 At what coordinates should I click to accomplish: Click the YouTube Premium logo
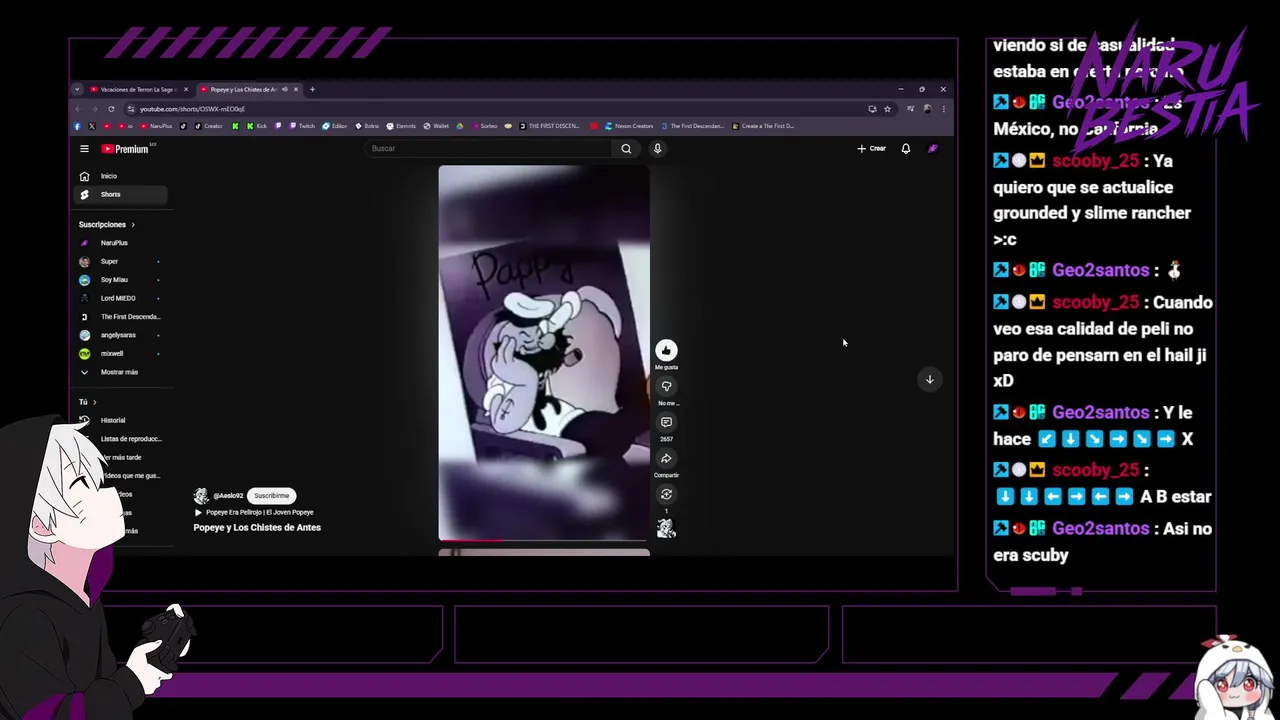click(x=125, y=149)
